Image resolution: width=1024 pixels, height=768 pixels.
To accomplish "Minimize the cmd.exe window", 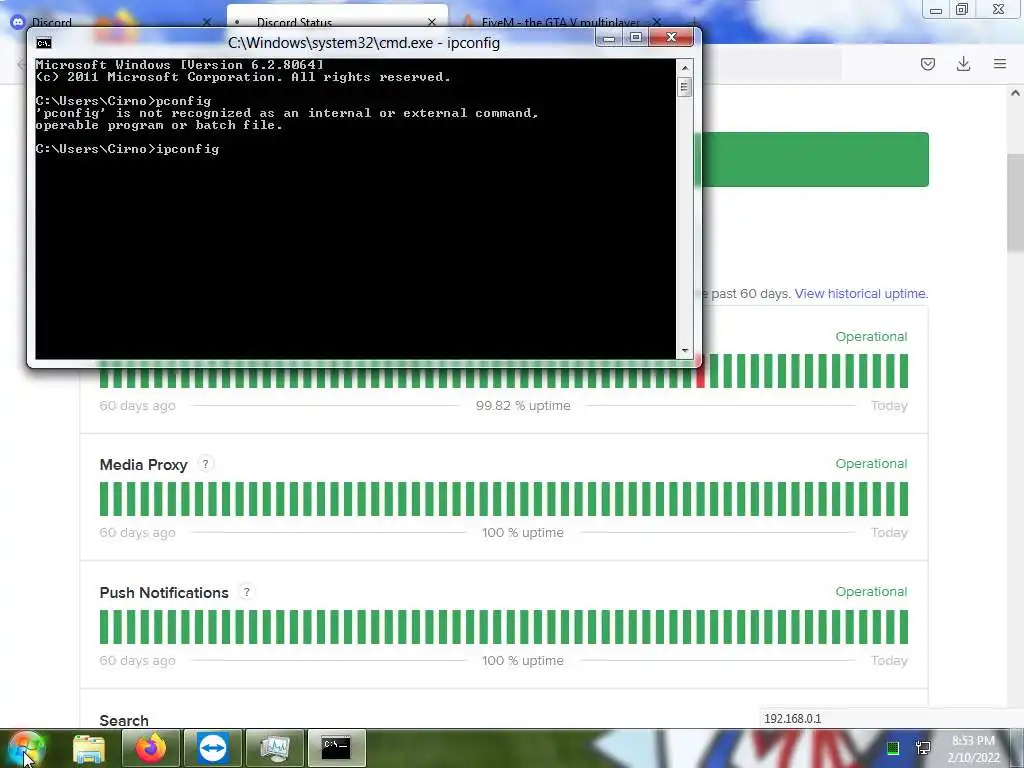I will pyautogui.click(x=609, y=38).
